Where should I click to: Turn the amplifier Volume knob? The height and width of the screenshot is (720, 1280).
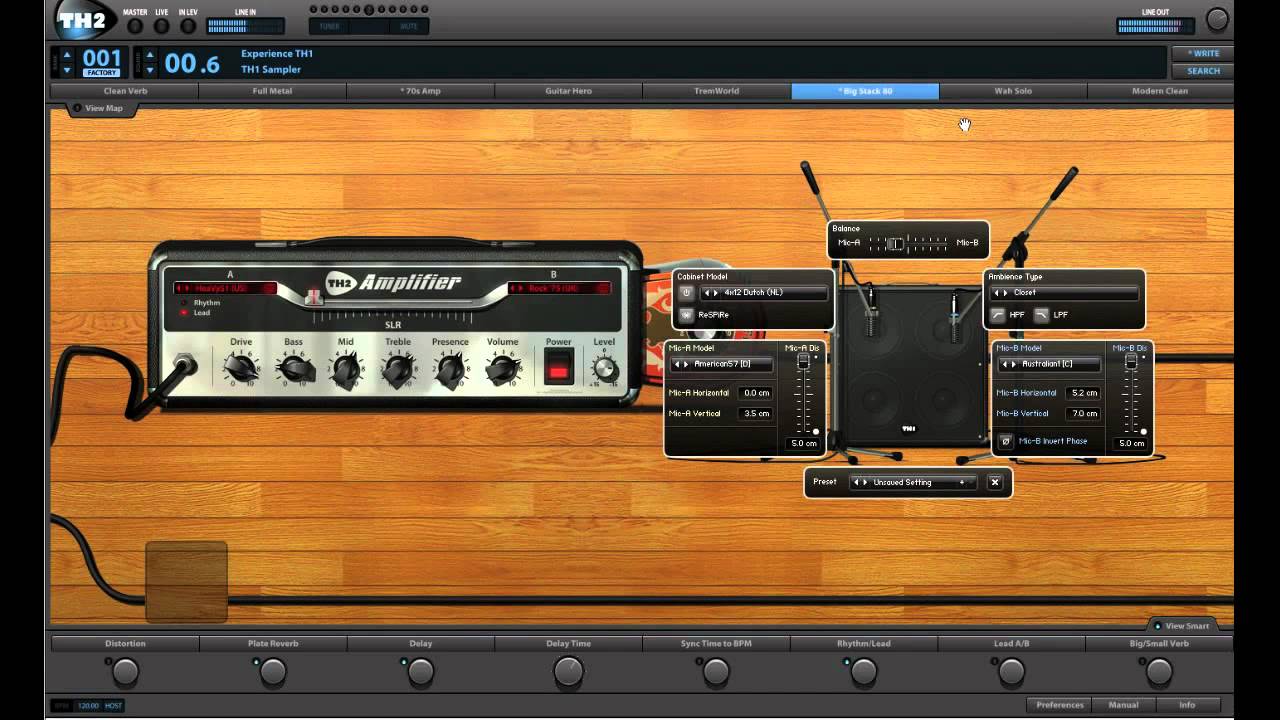[502, 370]
